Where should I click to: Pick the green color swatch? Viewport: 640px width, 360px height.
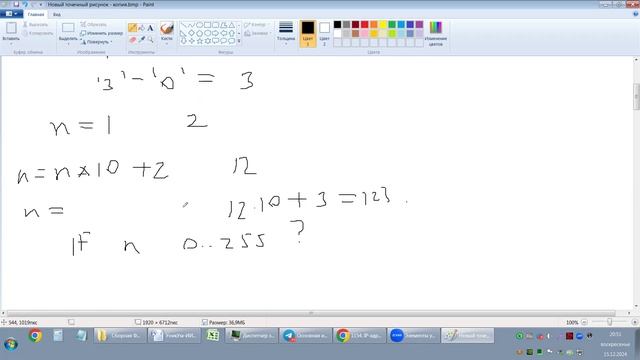392,24
